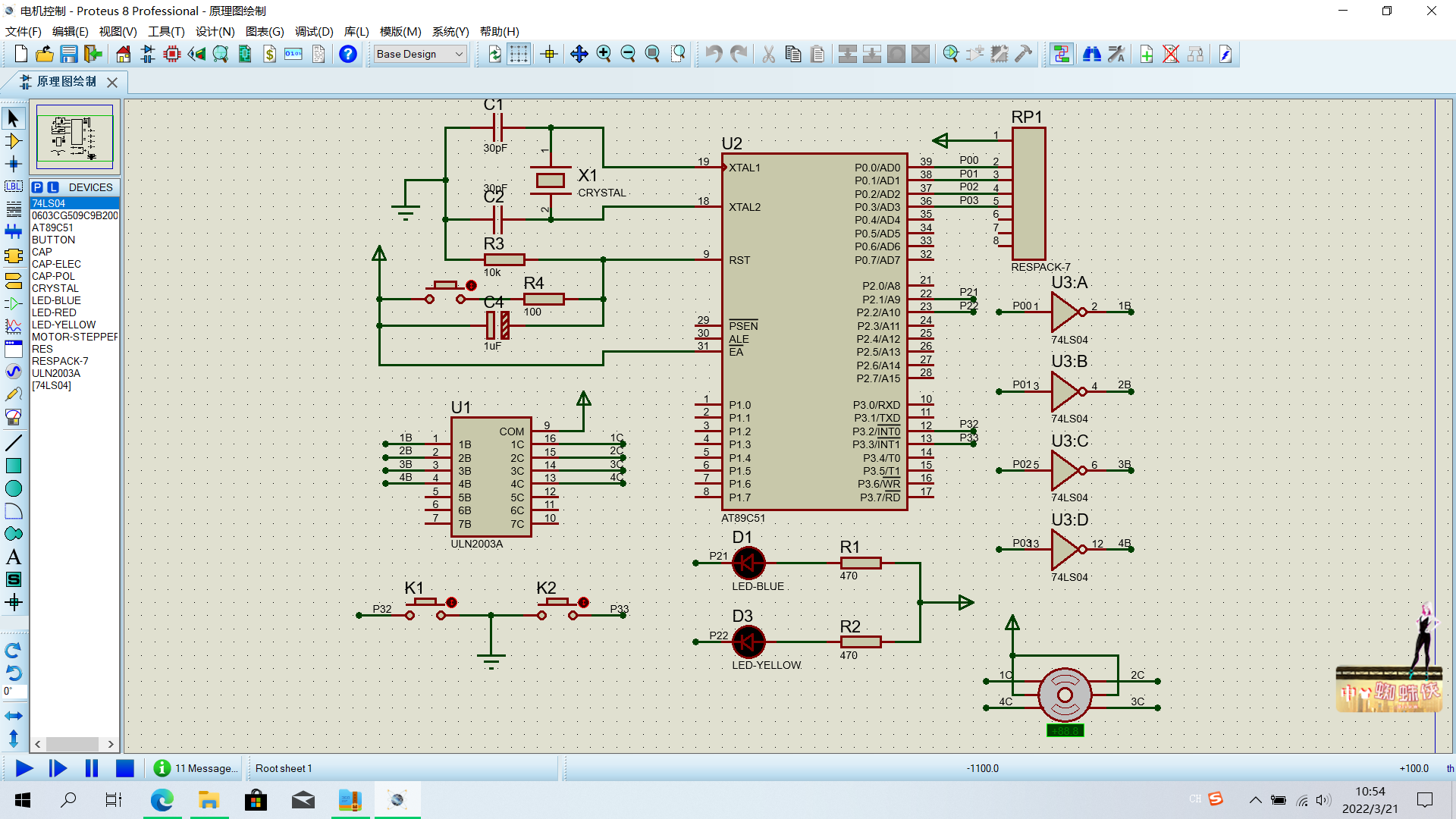Click device list horizontal scrollbar
Image resolution: width=1456 pixels, height=819 pixels.
click(74, 744)
